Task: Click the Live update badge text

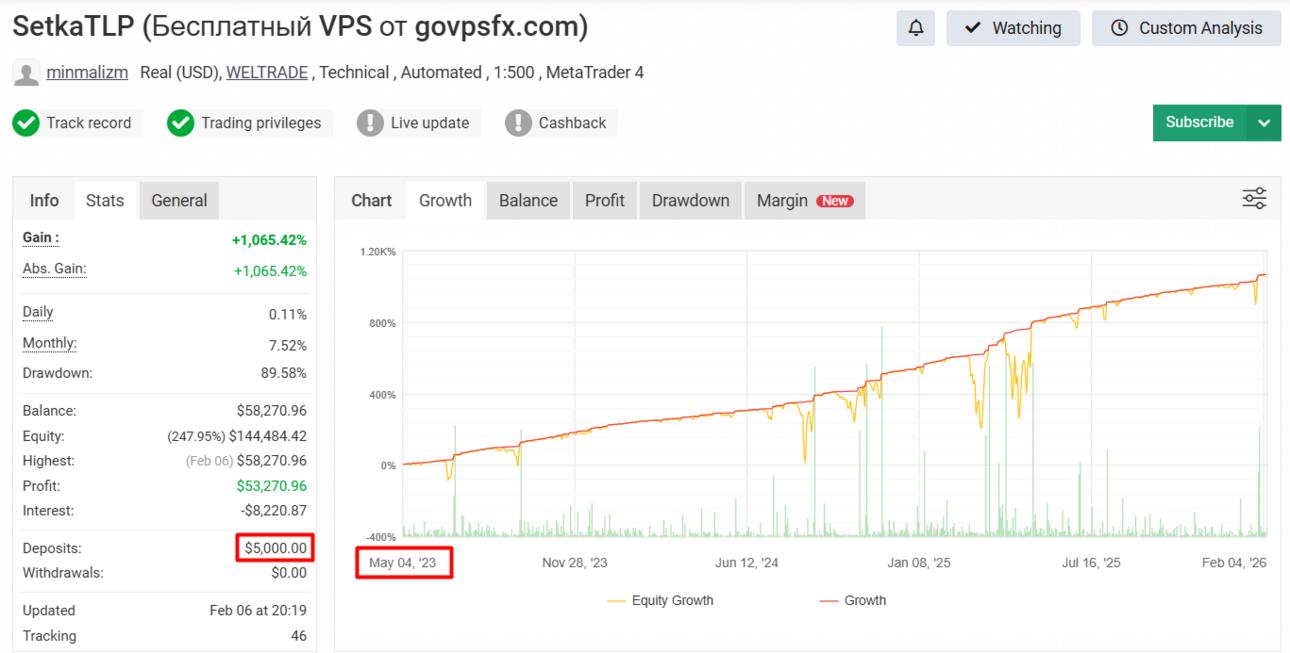Action: pos(430,123)
